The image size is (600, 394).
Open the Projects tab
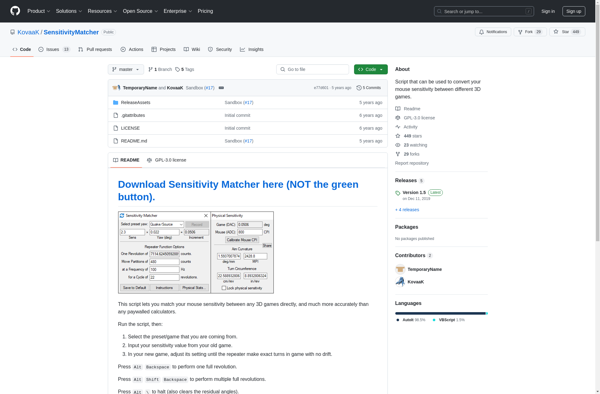(x=163, y=49)
